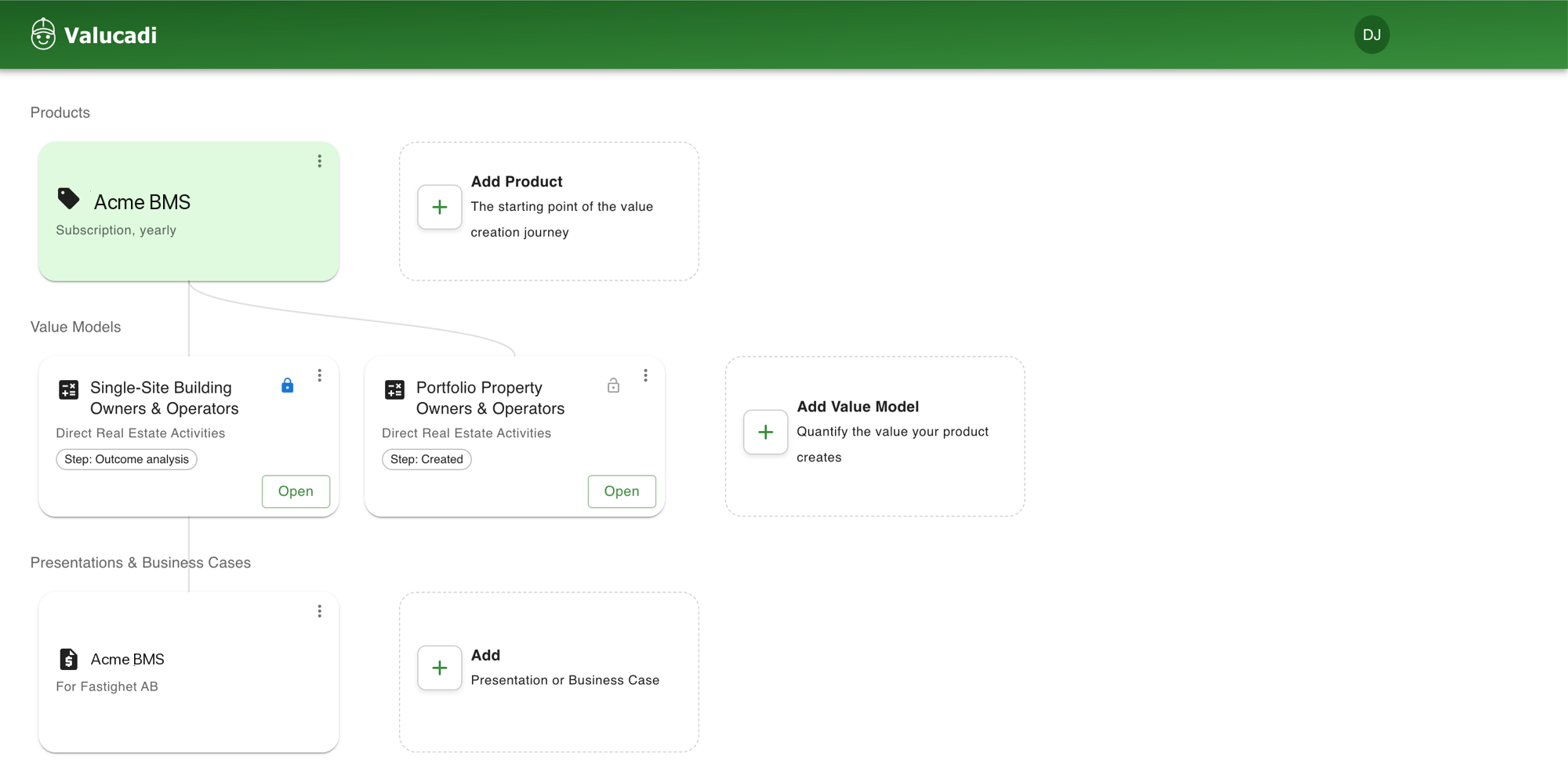Image resolution: width=1568 pixels, height=764 pixels.
Task: Click Presentation or Business Case label
Action: pyautogui.click(x=564, y=680)
